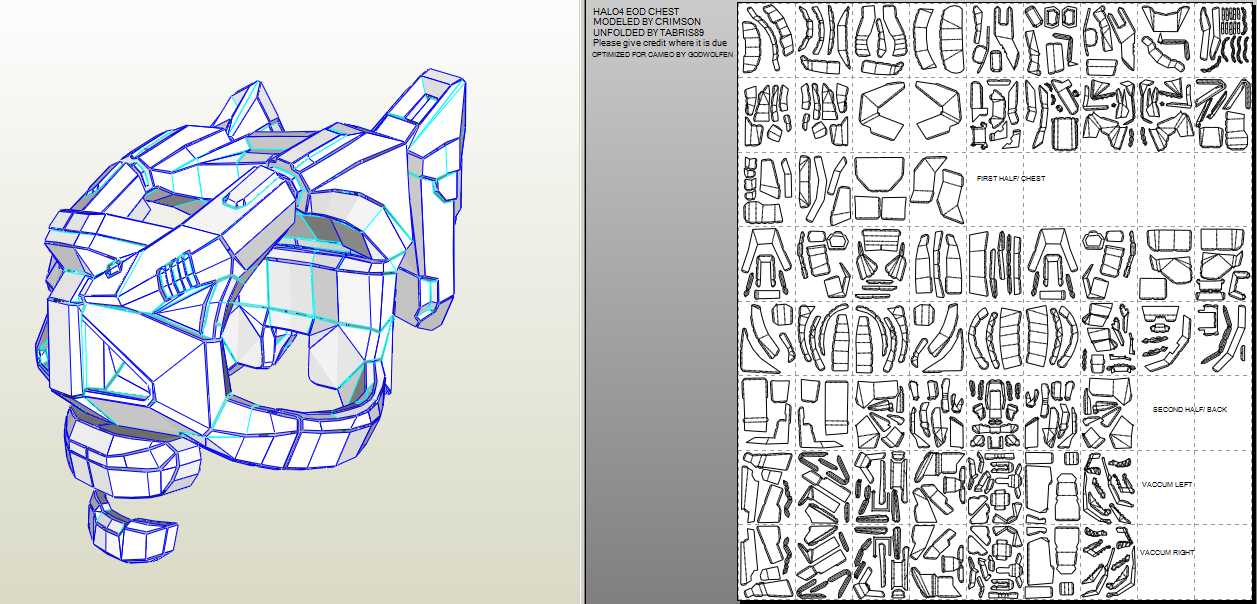Click the "VACCUM LEFT" label
This screenshot has height=604, width=1257.
[1167, 485]
